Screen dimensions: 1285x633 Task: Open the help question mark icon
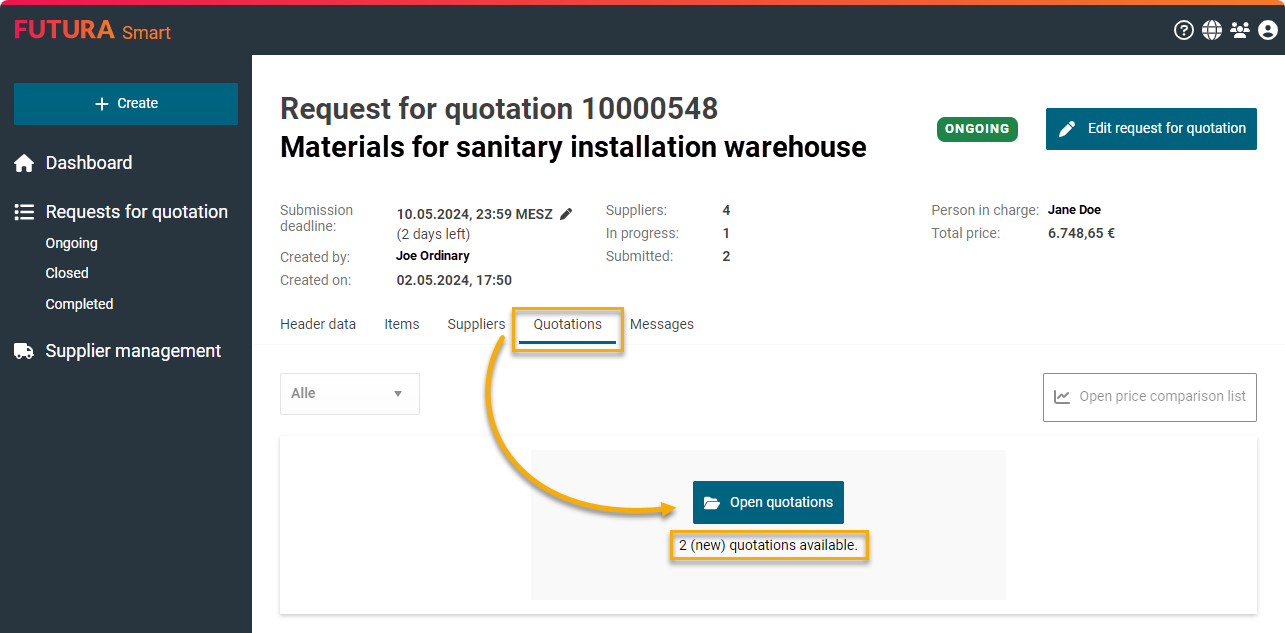point(1184,30)
